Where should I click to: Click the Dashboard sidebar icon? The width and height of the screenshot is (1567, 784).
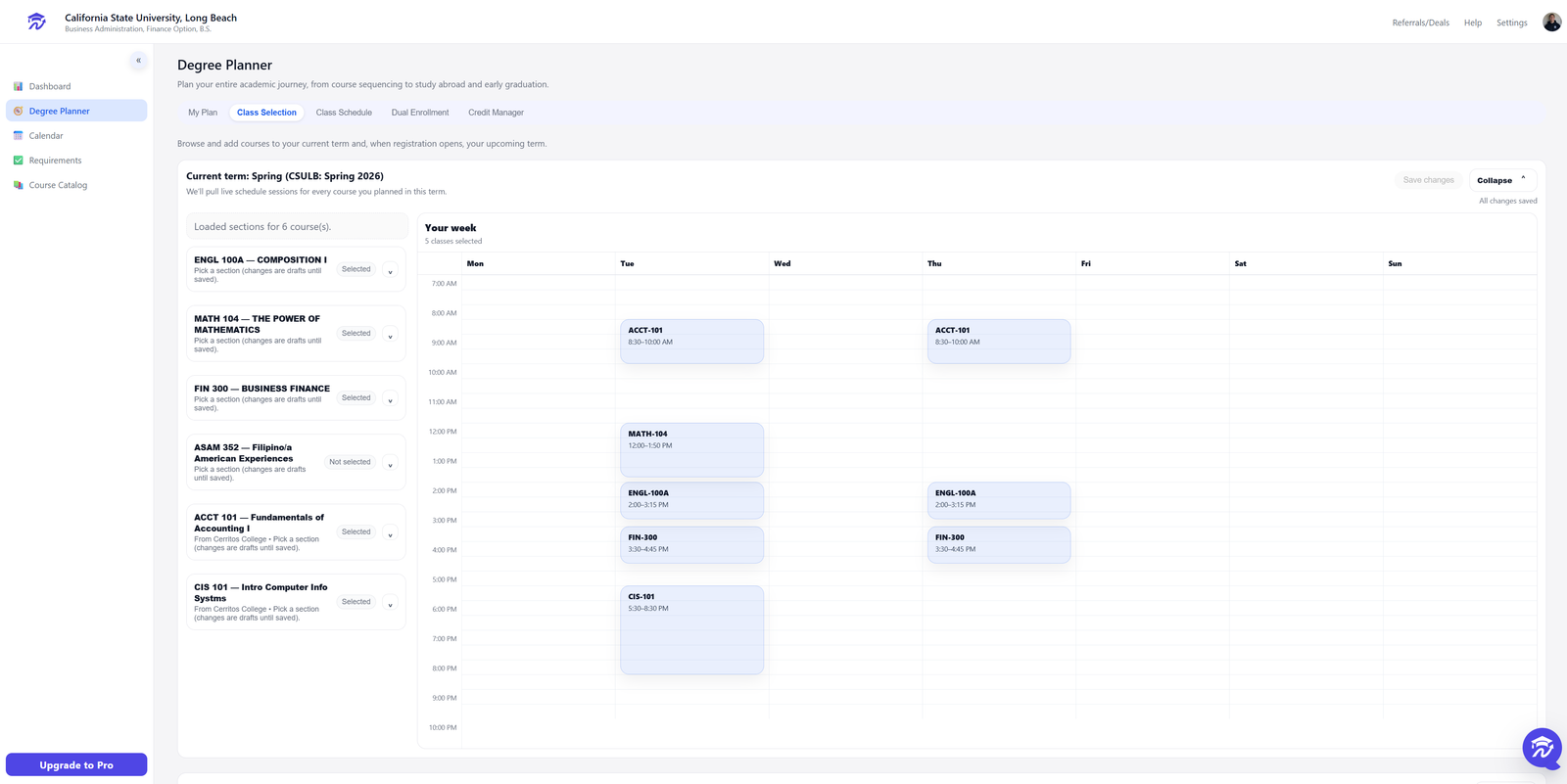coord(18,86)
